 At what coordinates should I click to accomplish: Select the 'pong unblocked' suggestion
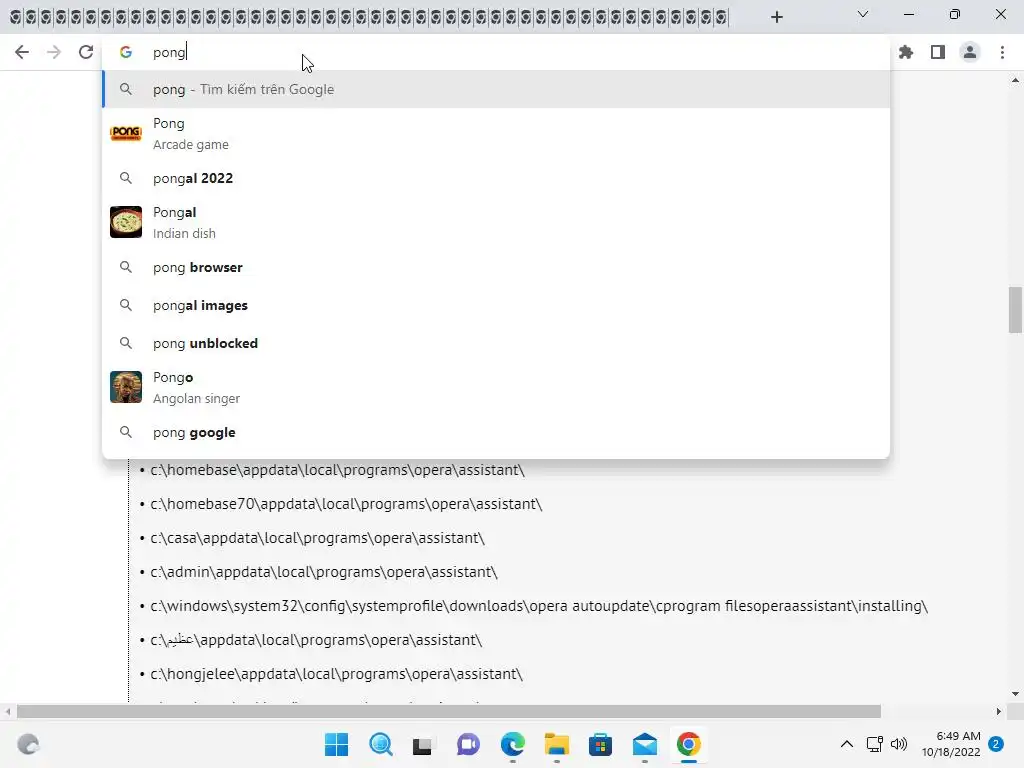coord(496,343)
